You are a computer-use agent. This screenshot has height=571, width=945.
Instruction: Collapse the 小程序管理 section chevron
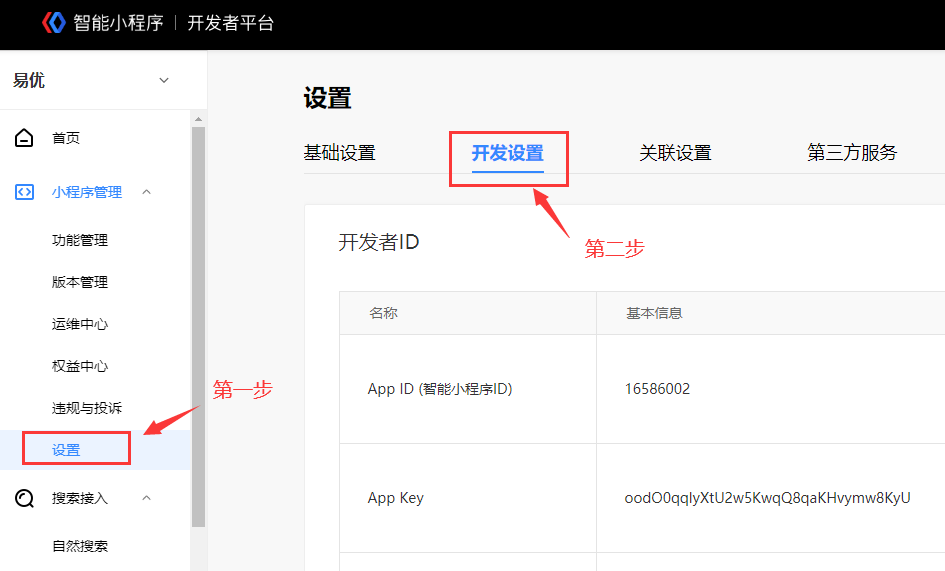click(x=147, y=192)
